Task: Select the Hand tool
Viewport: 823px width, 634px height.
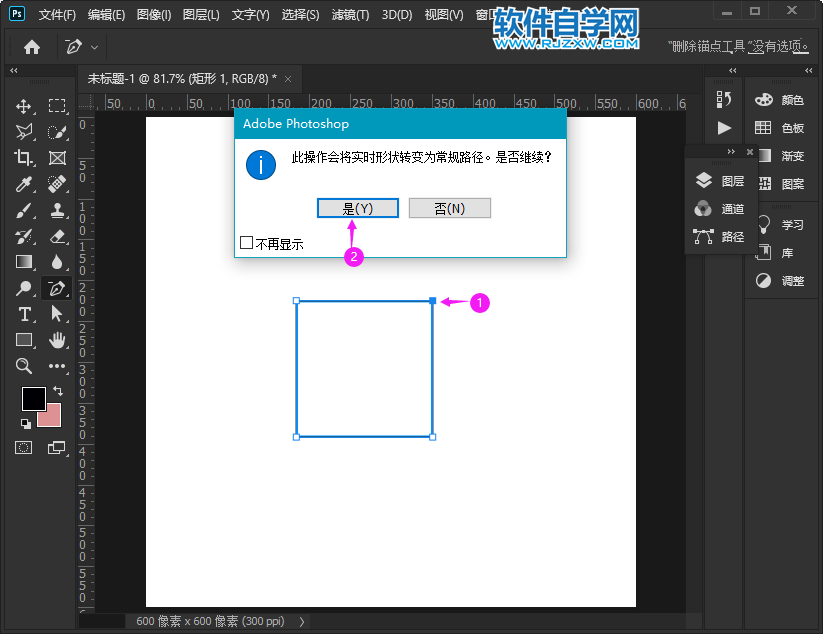Action: (x=57, y=340)
